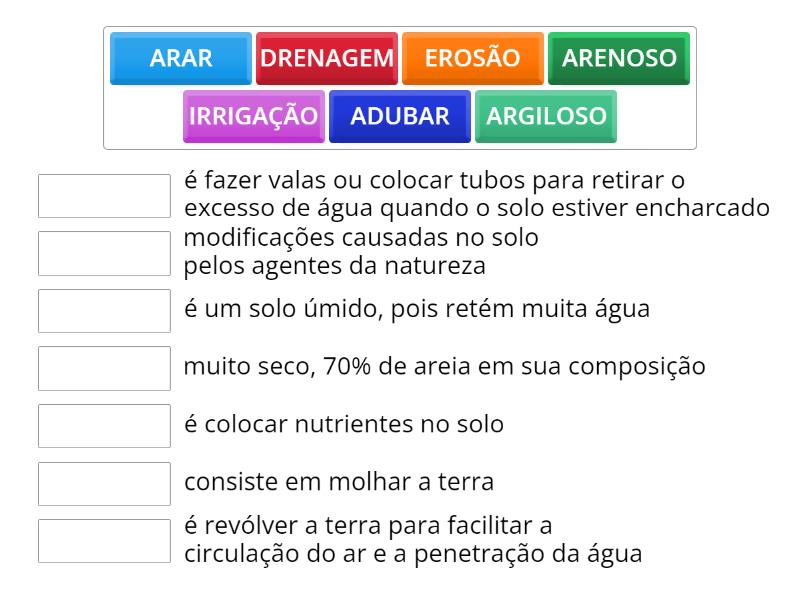Image resolution: width=800 pixels, height=600 pixels.
Task: Click the definition text 'consiste em molhar a terra'
Action: coord(339,482)
